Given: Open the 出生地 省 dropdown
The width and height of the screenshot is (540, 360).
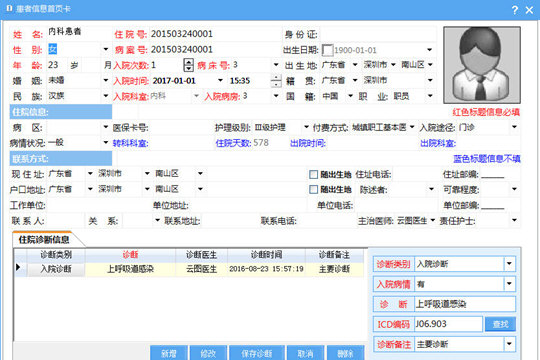Looking at the screenshot, I should tap(355, 65).
